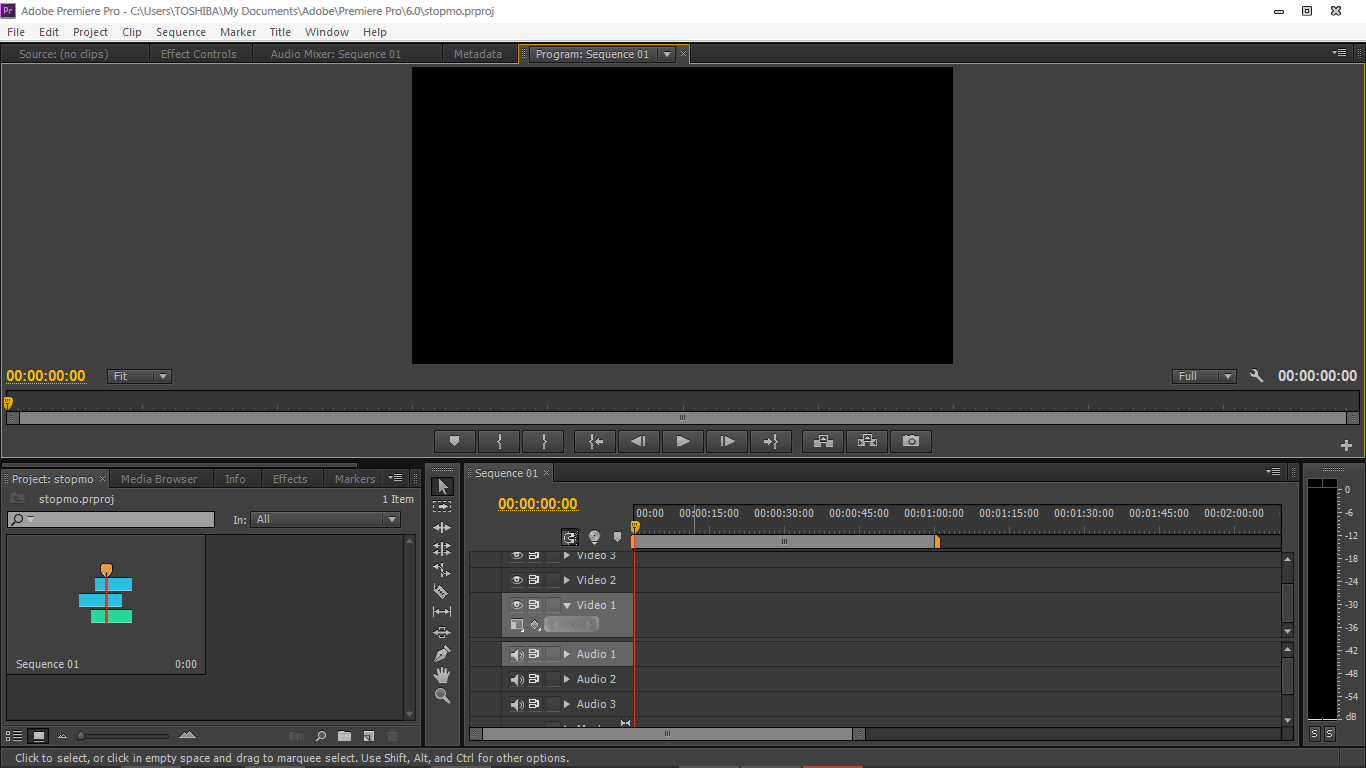The width and height of the screenshot is (1366, 768).
Task: Step forward one frame
Action: click(727, 441)
